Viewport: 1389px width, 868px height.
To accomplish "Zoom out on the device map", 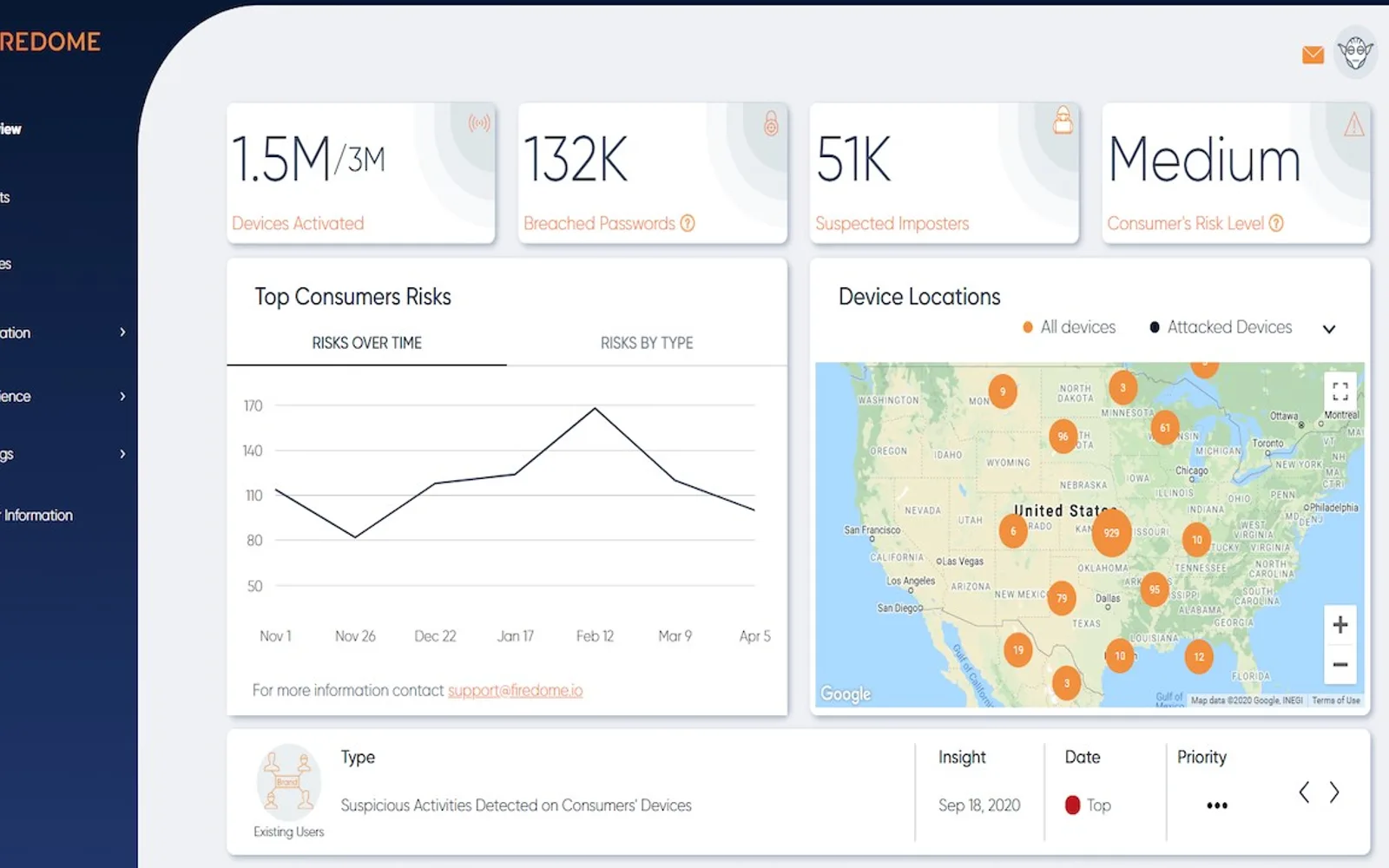I will (x=1340, y=665).
